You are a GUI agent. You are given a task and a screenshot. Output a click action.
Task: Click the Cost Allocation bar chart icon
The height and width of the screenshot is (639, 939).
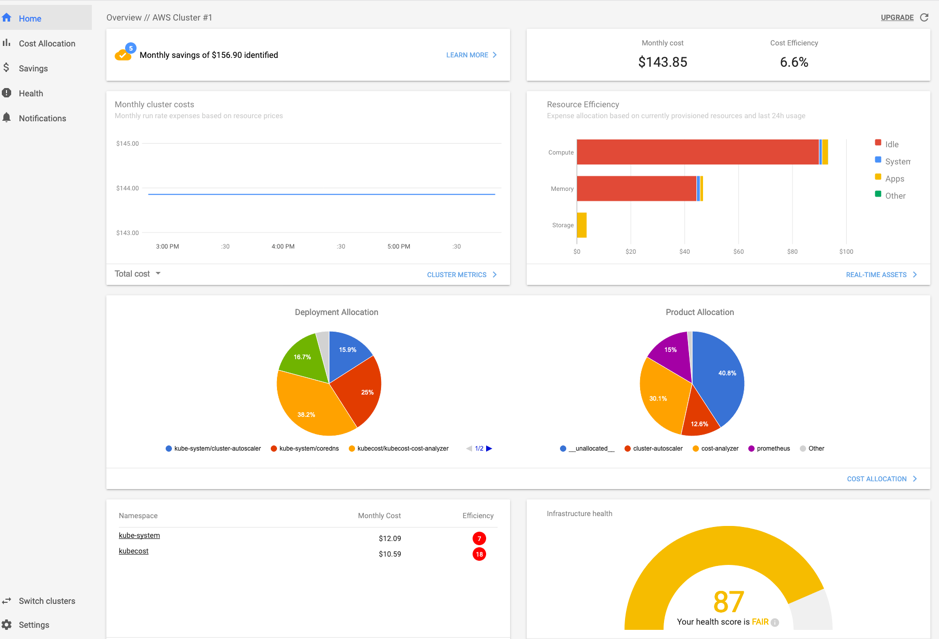(7, 43)
